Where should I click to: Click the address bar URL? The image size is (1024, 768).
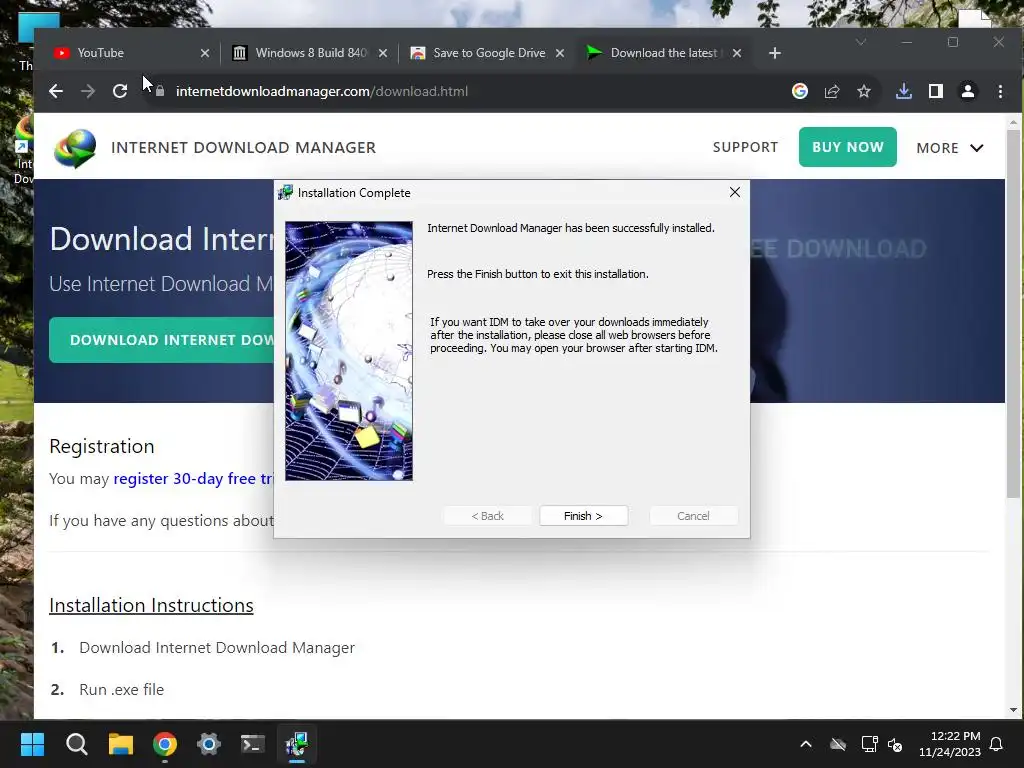[321, 91]
